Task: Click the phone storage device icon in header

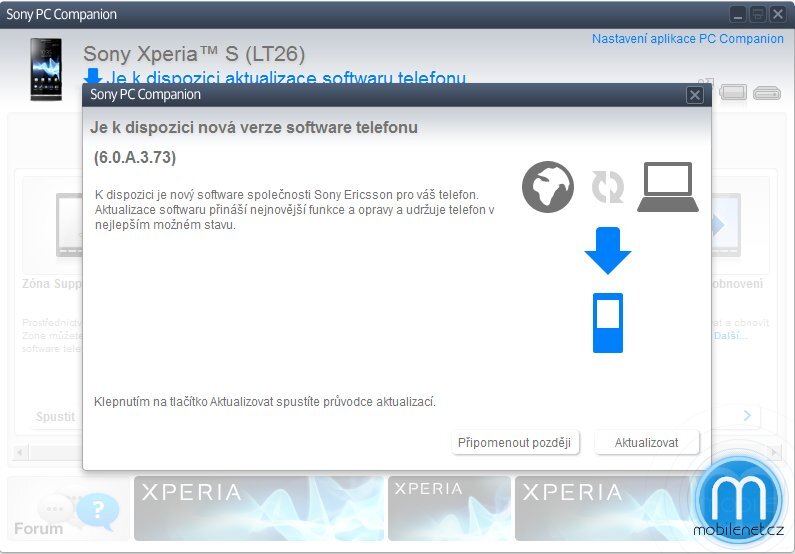Action: [x=733, y=93]
